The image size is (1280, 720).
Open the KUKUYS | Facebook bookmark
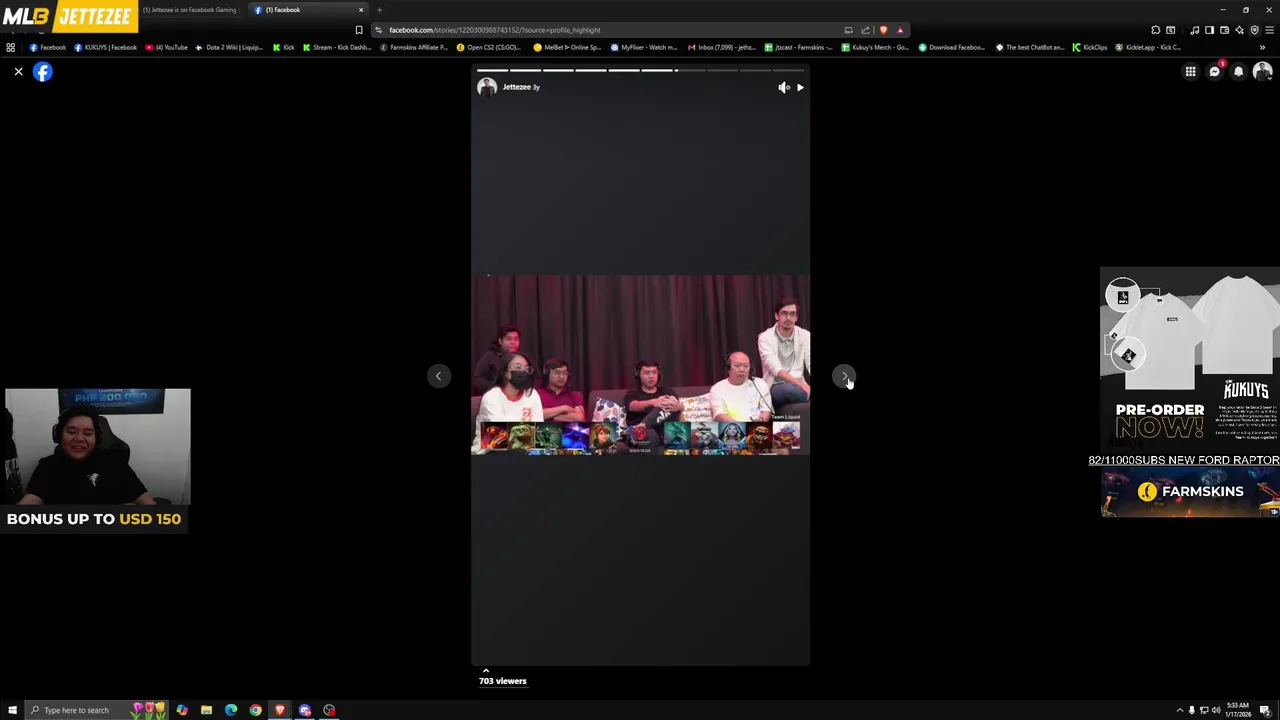click(x=105, y=47)
